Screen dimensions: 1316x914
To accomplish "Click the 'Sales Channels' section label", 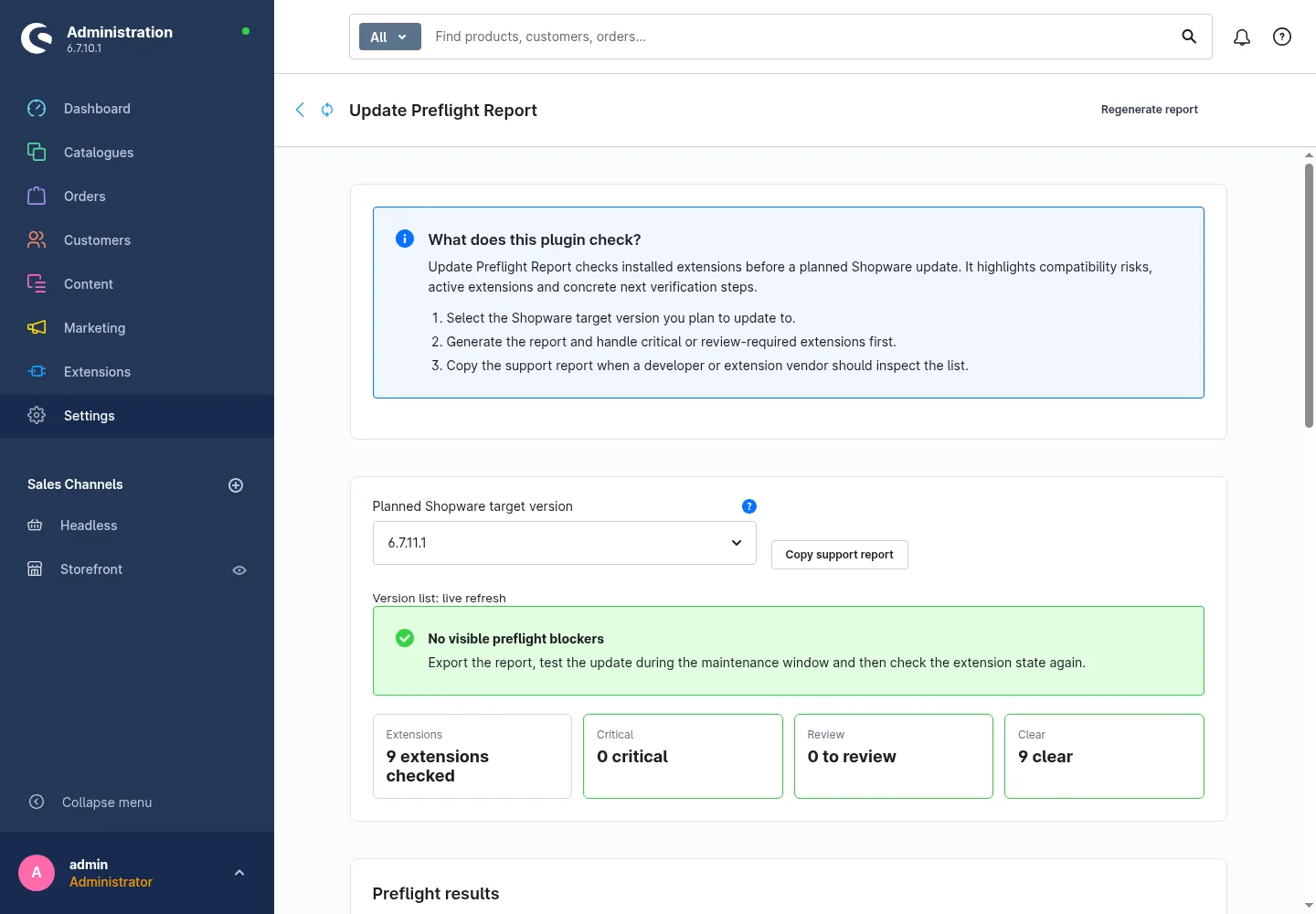I will click(75, 484).
